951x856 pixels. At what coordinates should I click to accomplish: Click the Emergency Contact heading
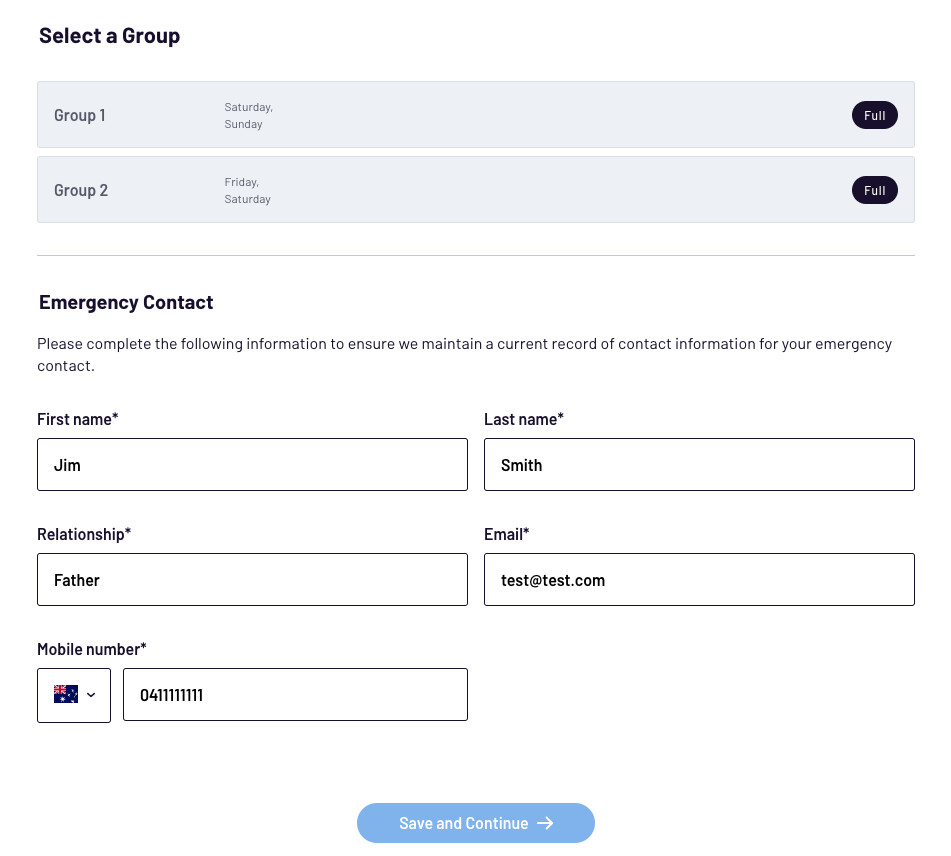click(x=126, y=302)
